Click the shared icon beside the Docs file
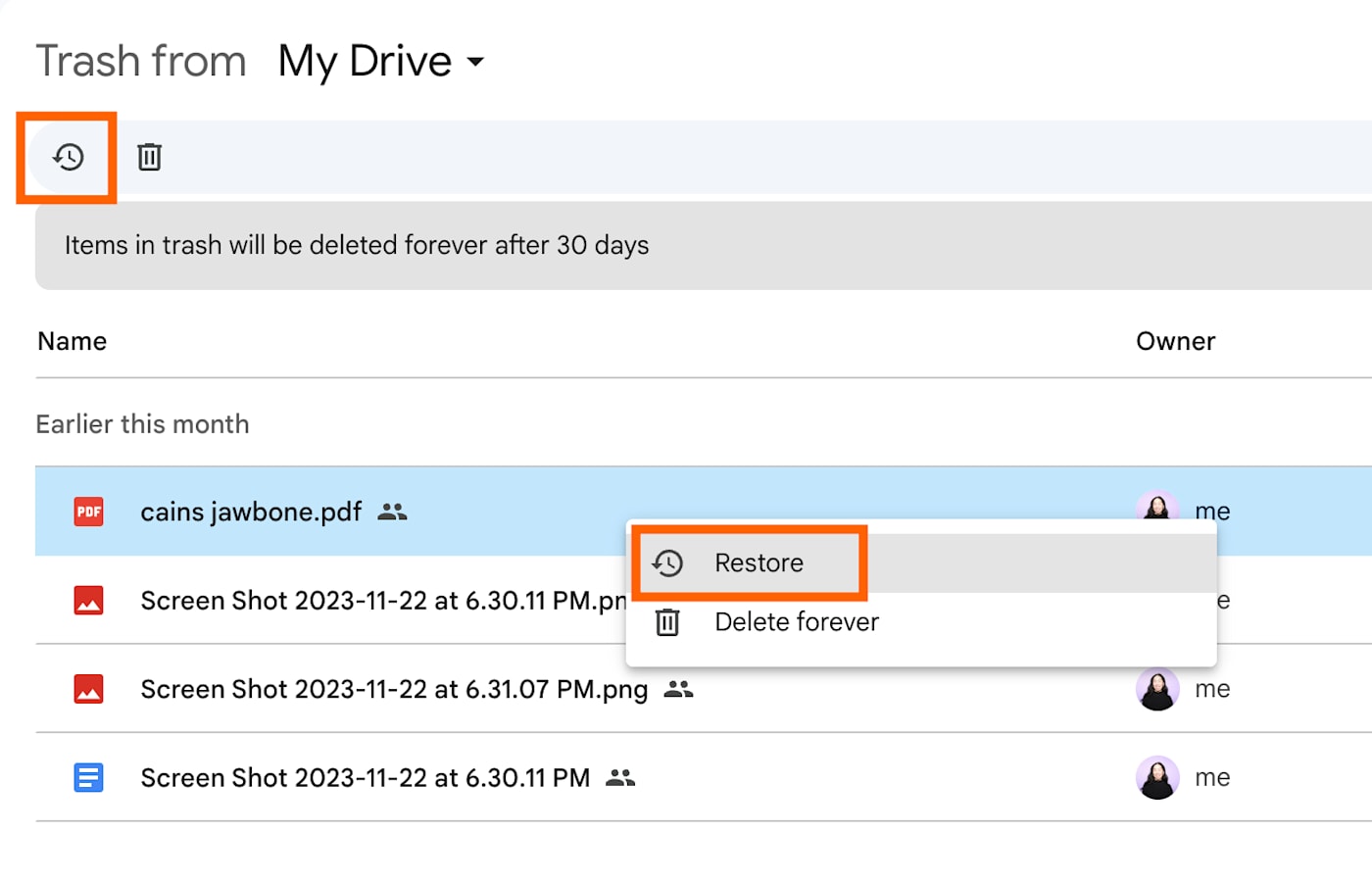1372x881 pixels. pyautogui.click(x=620, y=778)
